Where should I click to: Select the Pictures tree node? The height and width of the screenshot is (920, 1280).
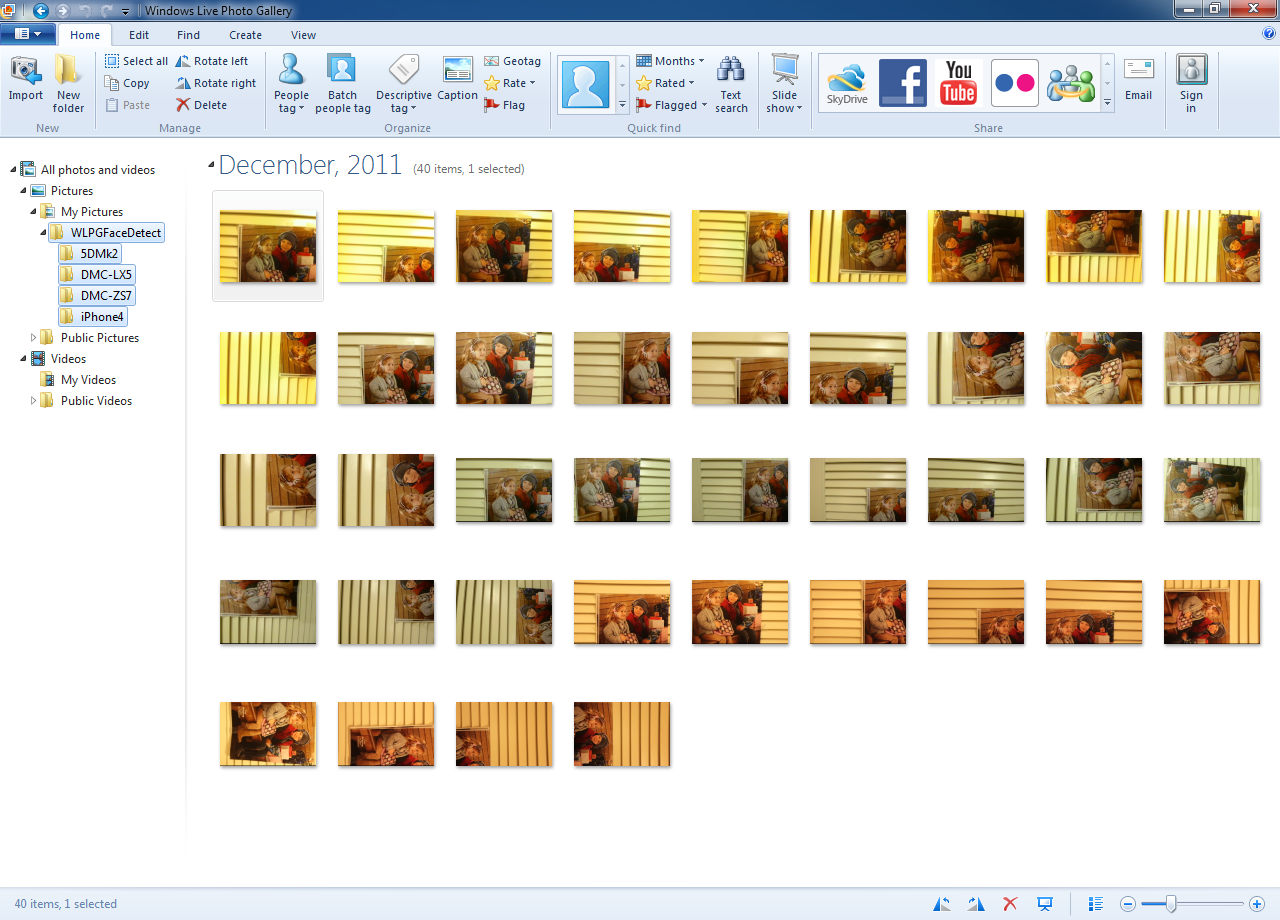tap(72, 191)
